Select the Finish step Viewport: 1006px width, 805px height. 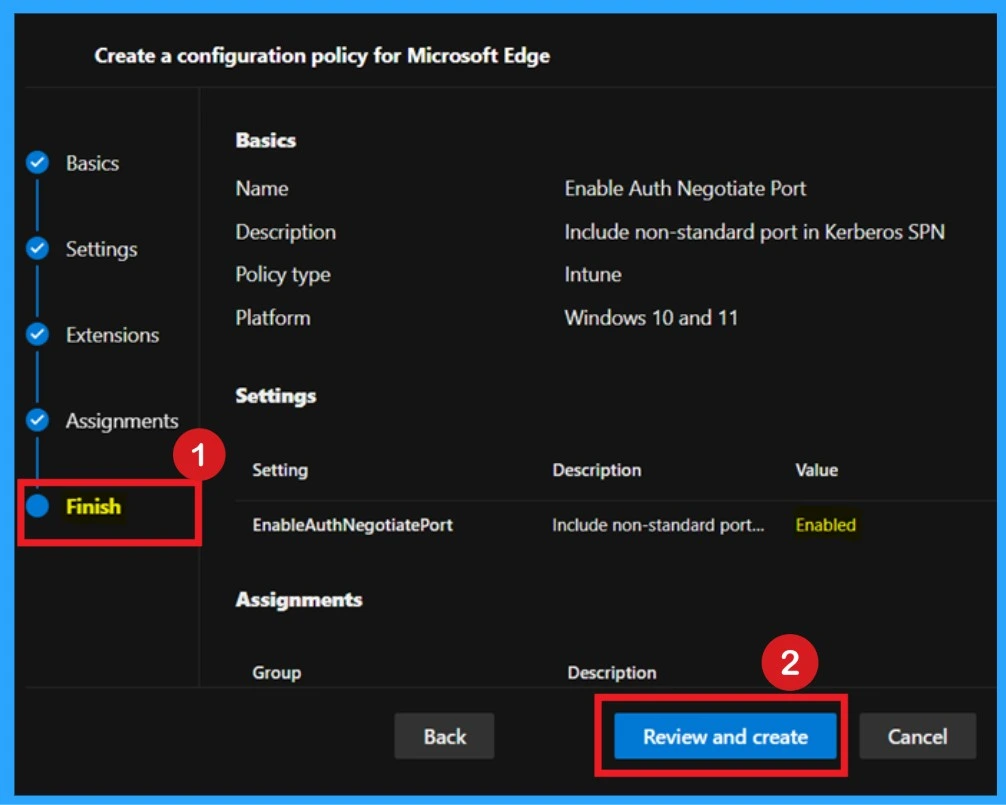click(93, 507)
